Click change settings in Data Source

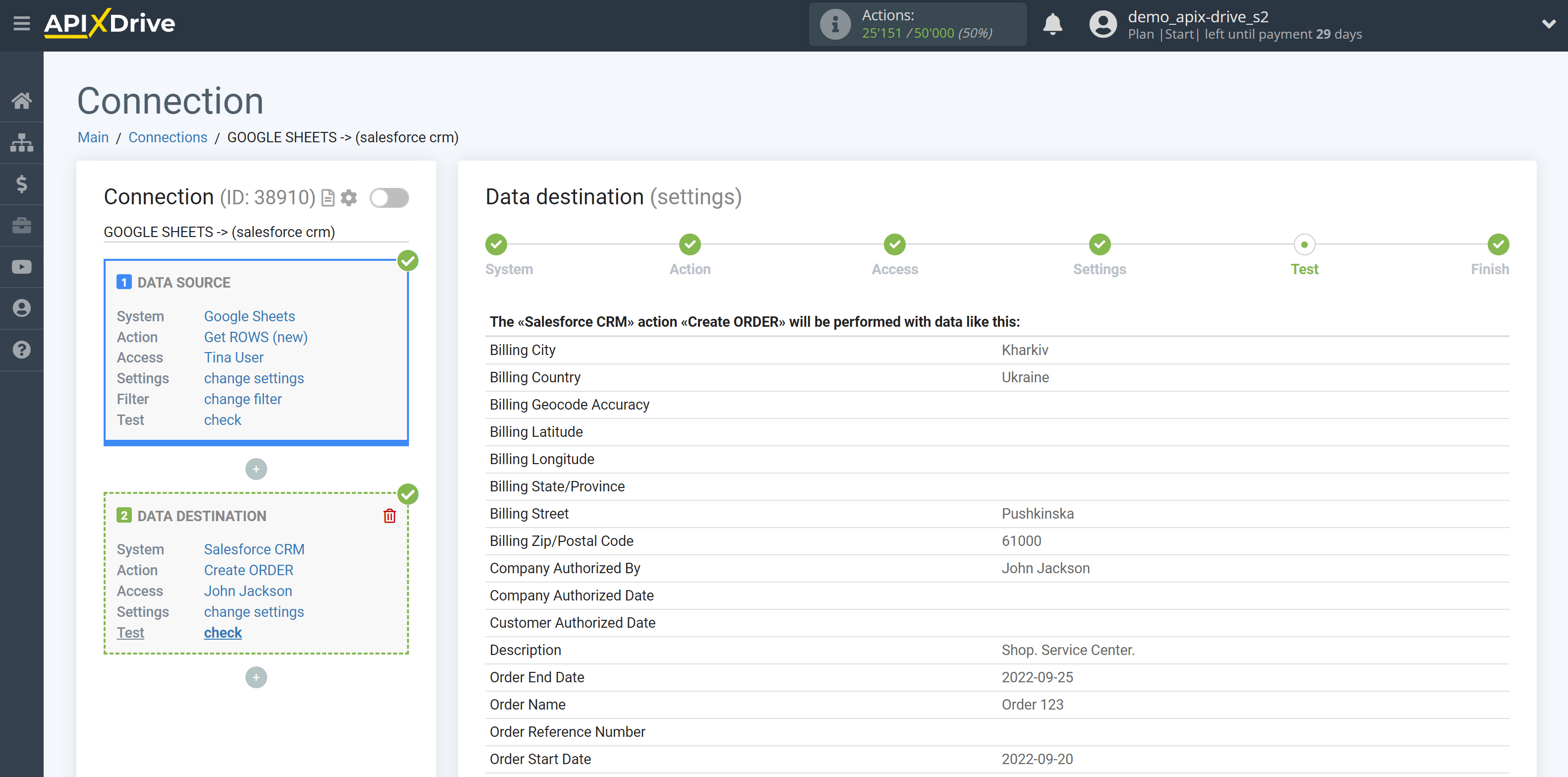254,378
